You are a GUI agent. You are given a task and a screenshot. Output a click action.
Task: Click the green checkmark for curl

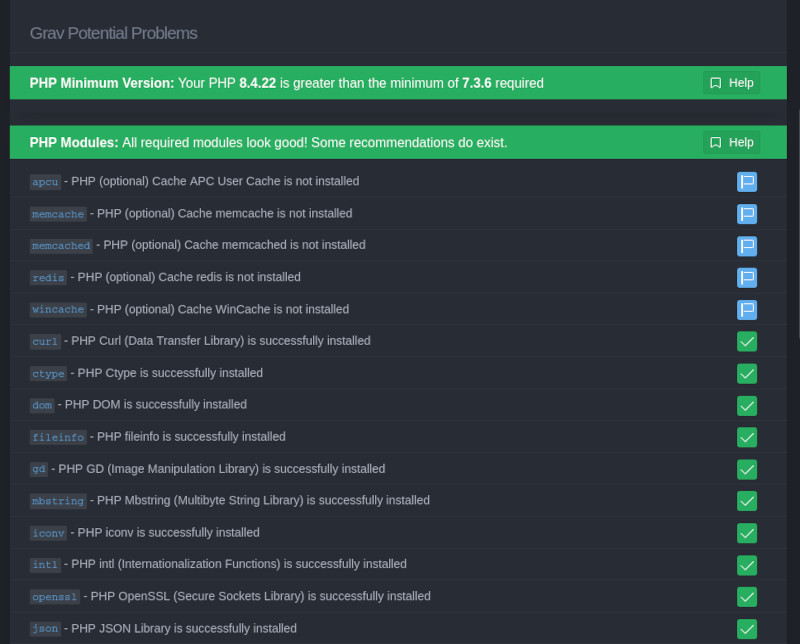[746, 341]
